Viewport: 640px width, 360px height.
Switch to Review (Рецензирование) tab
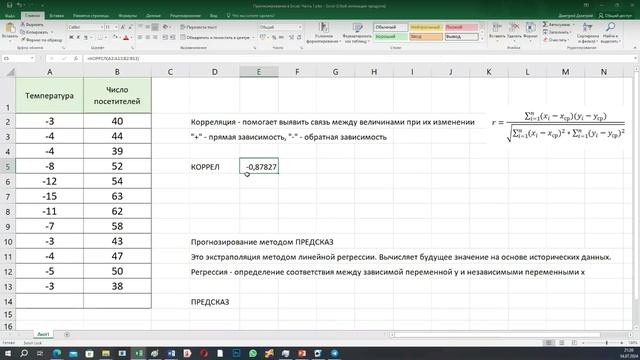tap(185, 16)
